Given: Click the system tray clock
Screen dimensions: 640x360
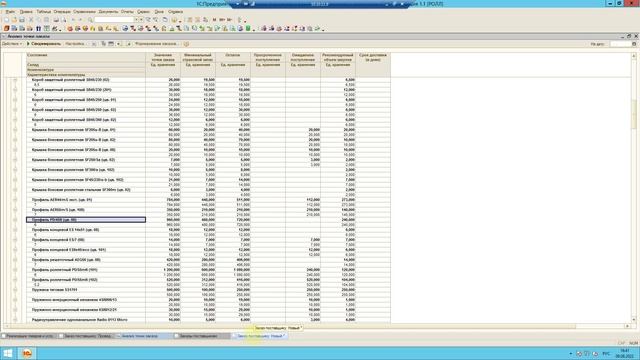Looking at the screenshot, I should coord(625,353).
